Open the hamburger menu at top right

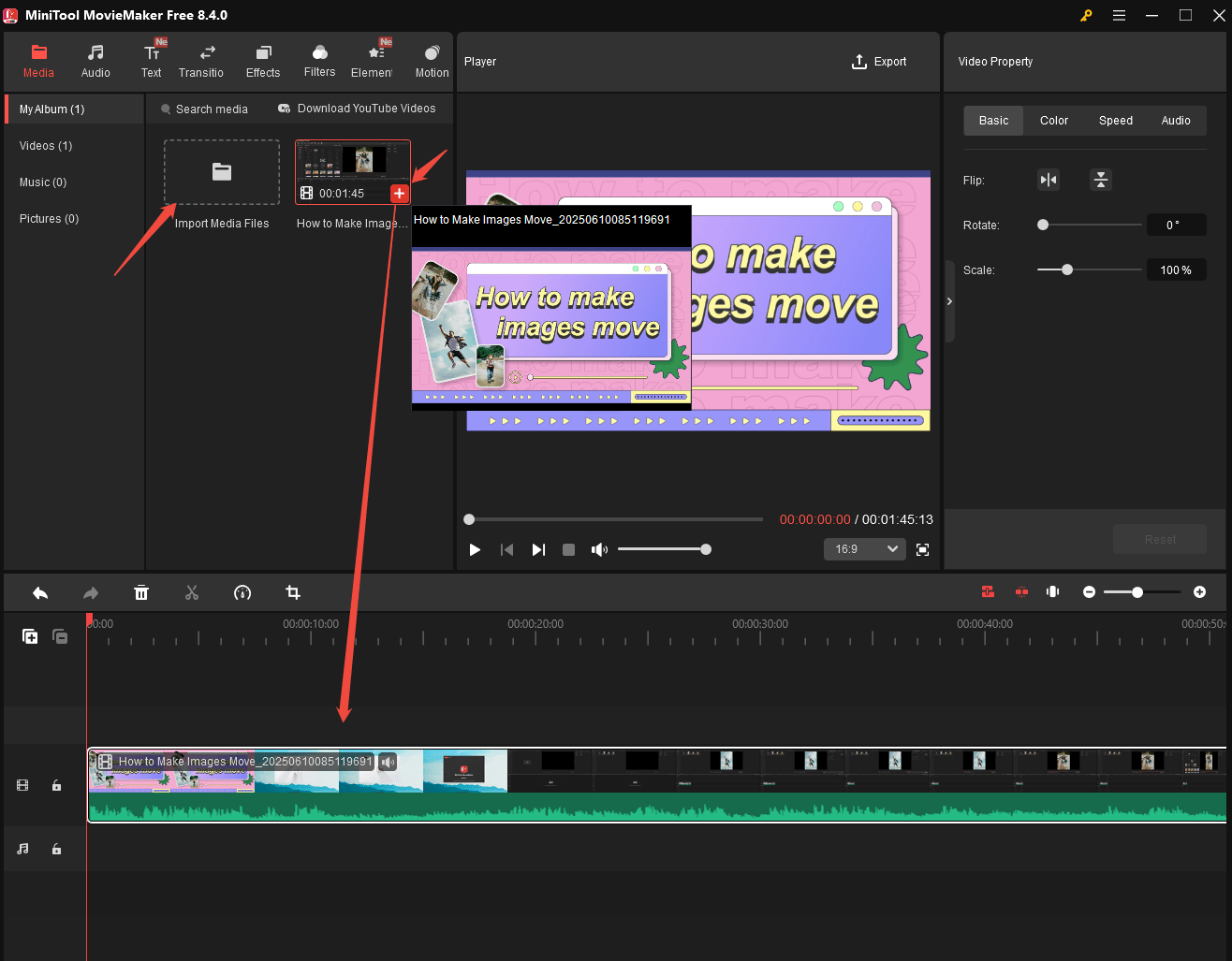1119,15
